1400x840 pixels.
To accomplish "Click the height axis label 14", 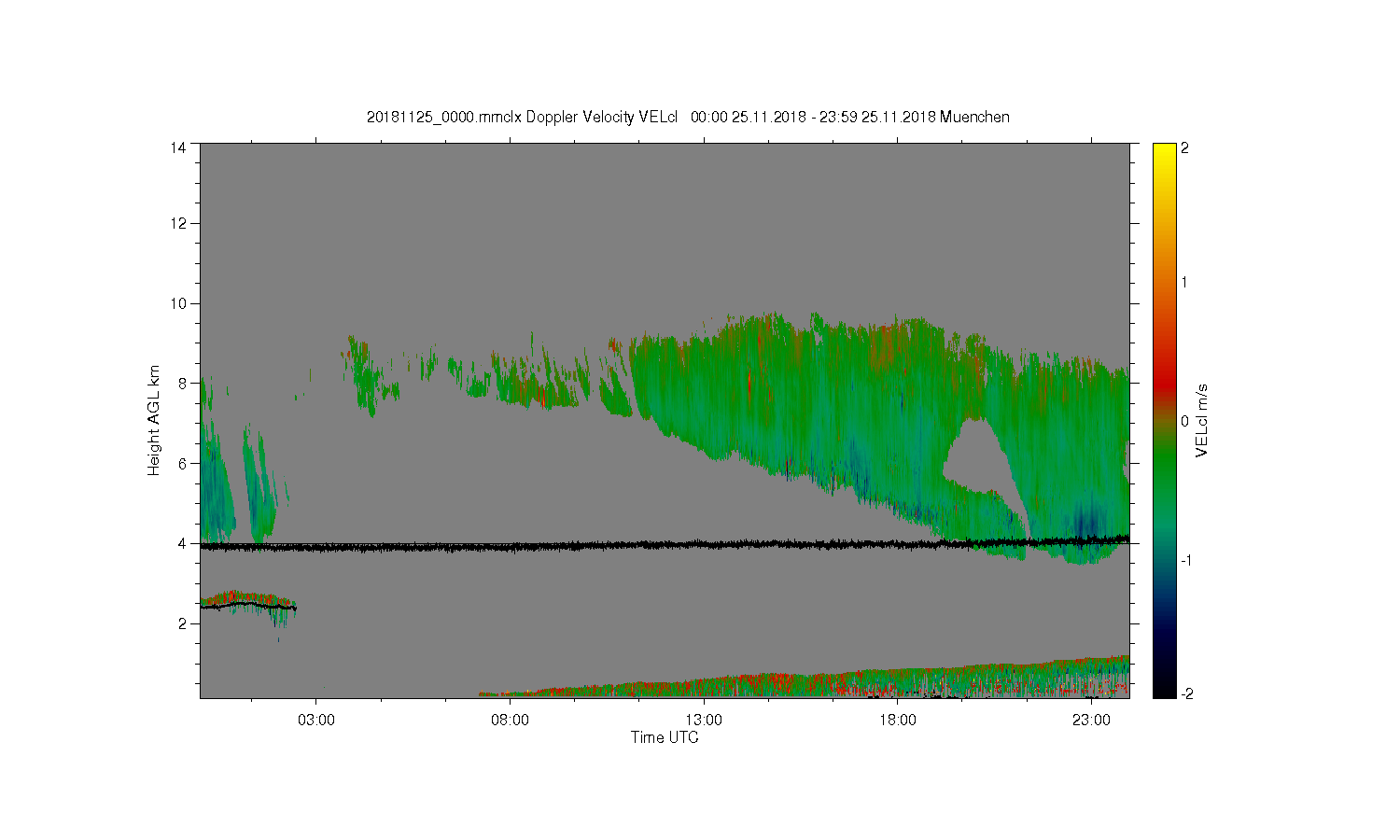I will (x=178, y=147).
